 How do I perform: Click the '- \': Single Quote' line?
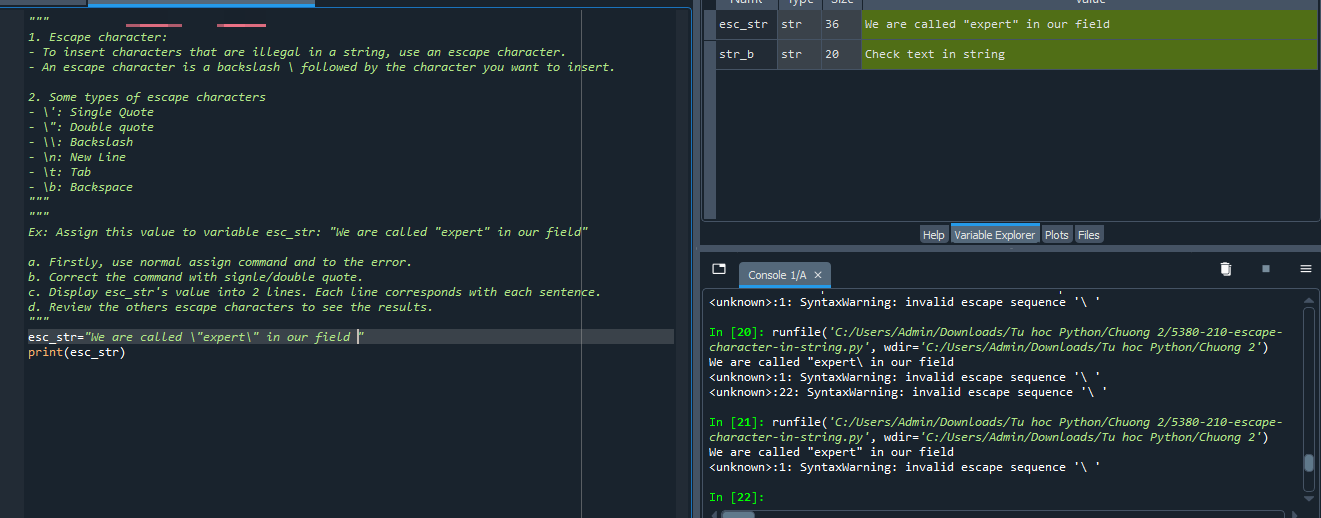pos(91,112)
